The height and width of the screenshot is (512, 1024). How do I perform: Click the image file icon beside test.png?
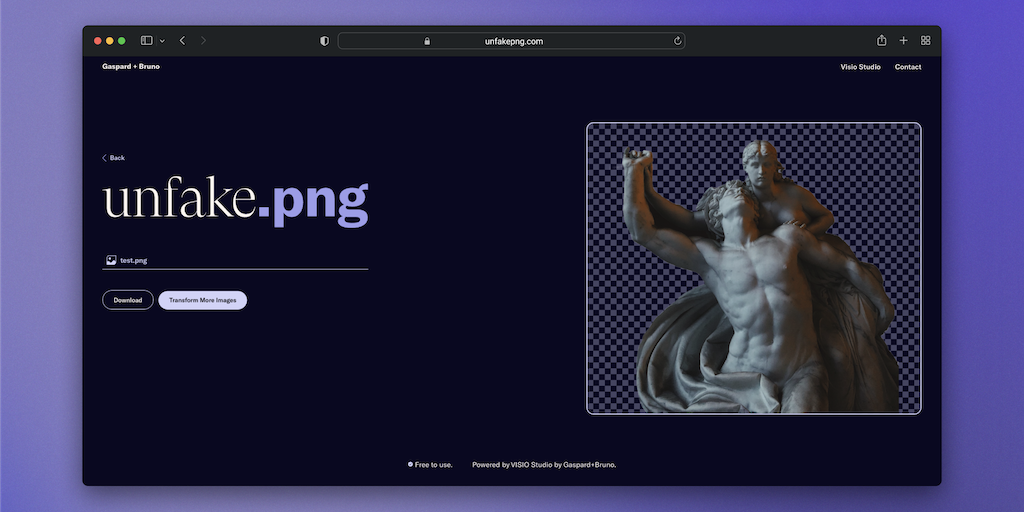(110, 260)
